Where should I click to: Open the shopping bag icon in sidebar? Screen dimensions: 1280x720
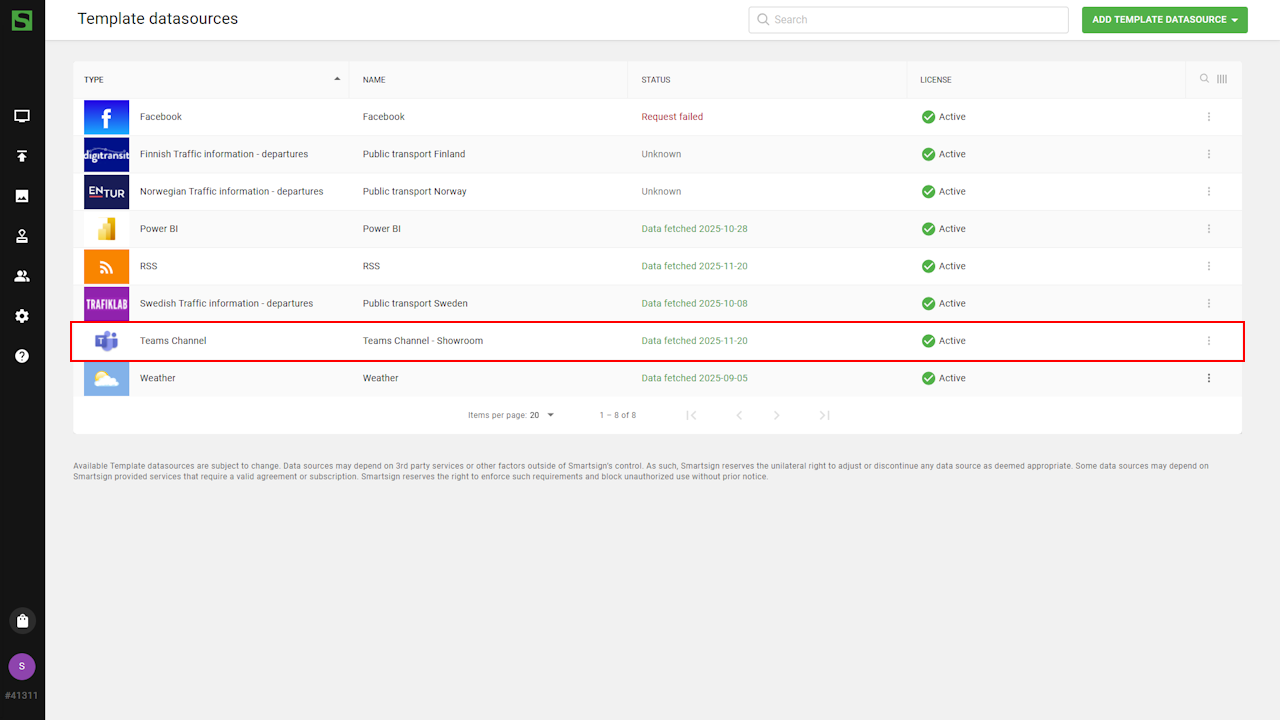(x=22, y=621)
